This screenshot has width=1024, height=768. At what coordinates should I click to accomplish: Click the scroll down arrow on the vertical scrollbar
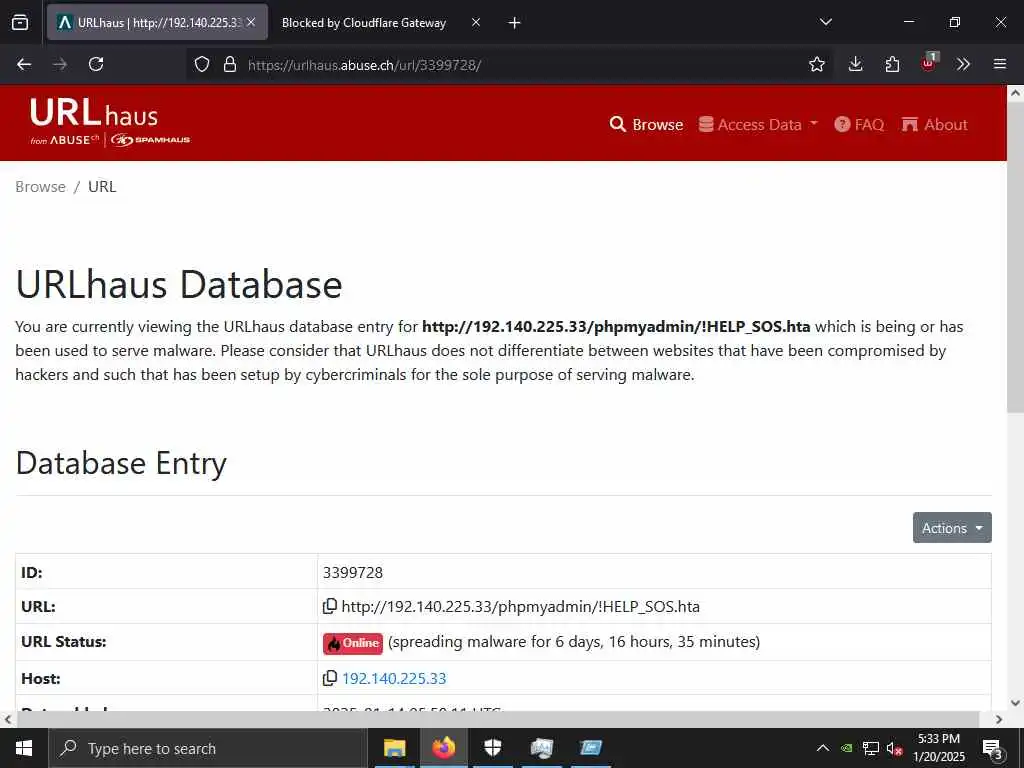pos(1015,703)
